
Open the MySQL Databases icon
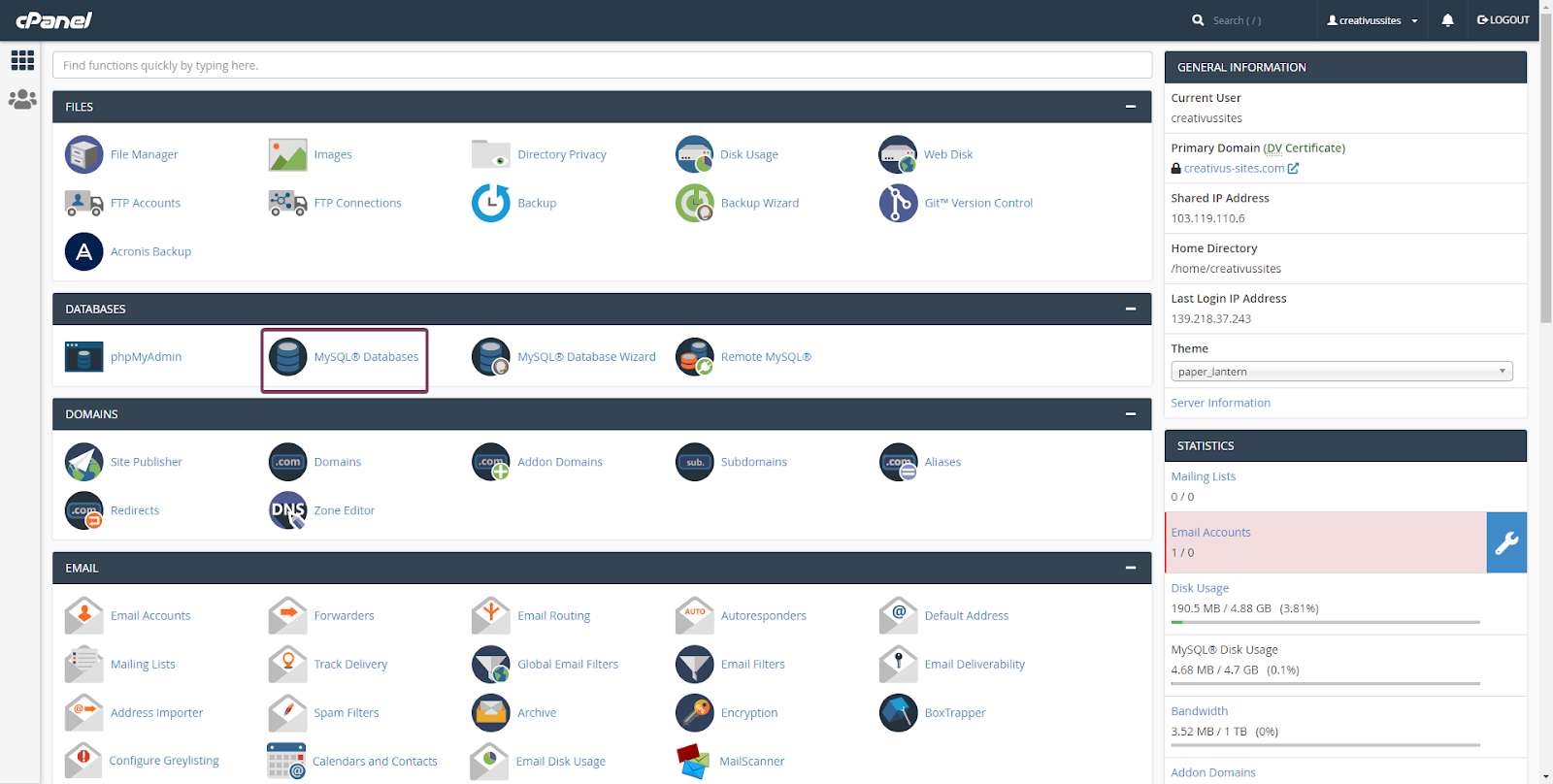pyautogui.click(x=287, y=357)
